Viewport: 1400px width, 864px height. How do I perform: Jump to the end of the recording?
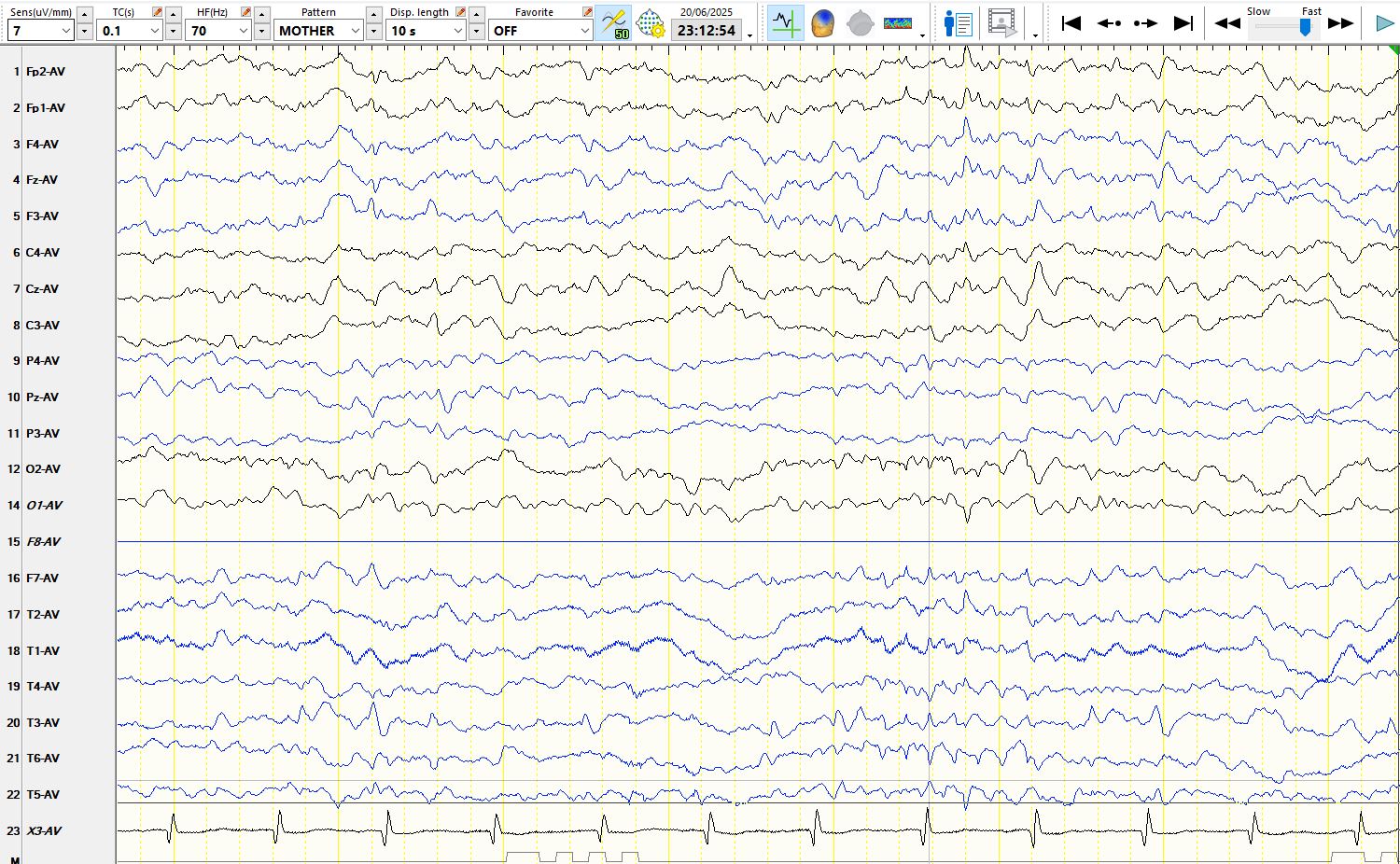pyautogui.click(x=1183, y=23)
